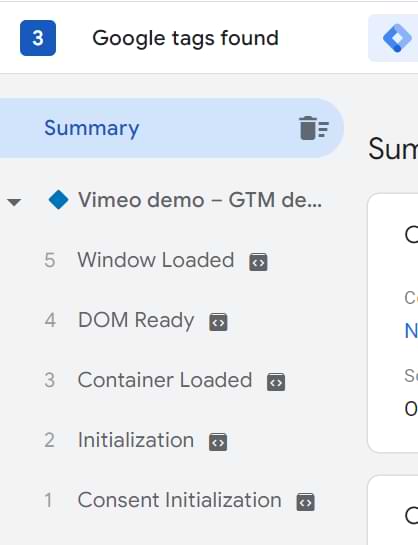
Task: Click event number 5 in the list
Action: [x=50, y=260]
